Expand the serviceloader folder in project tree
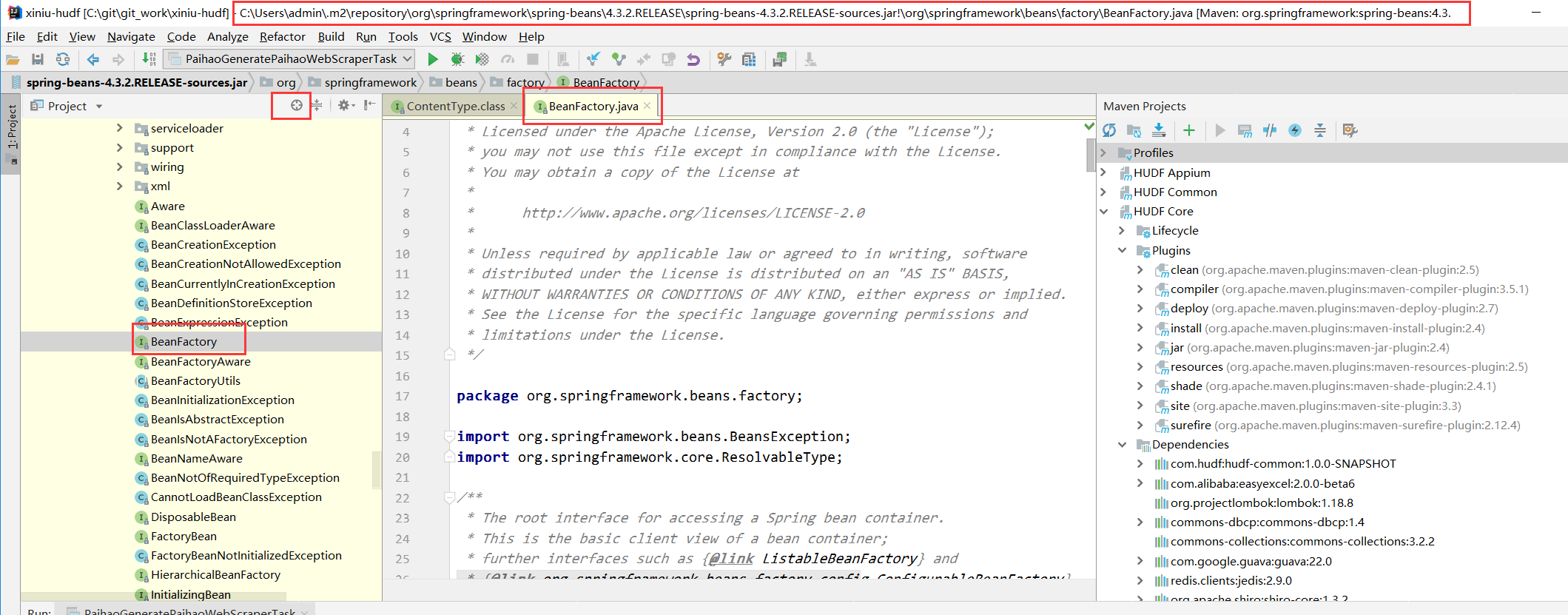Screen dimensions: 1568x615 (120, 129)
